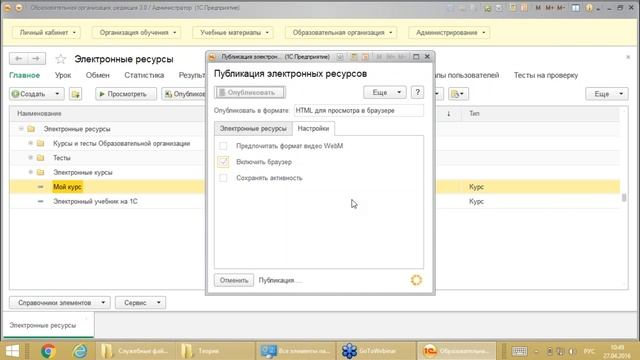The image size is (640, 360).
Task: Select the Настройки dialog tab
Action: point(313,129)
